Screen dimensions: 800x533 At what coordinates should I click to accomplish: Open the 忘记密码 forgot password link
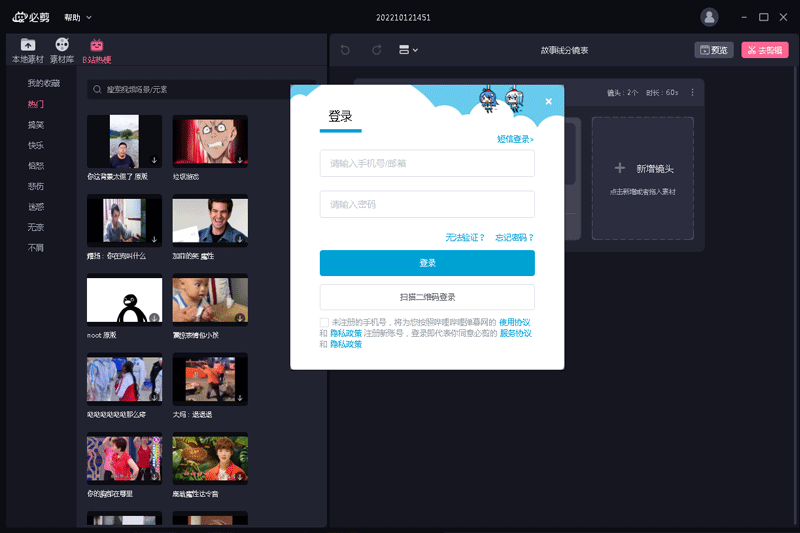tap(514, 237)
